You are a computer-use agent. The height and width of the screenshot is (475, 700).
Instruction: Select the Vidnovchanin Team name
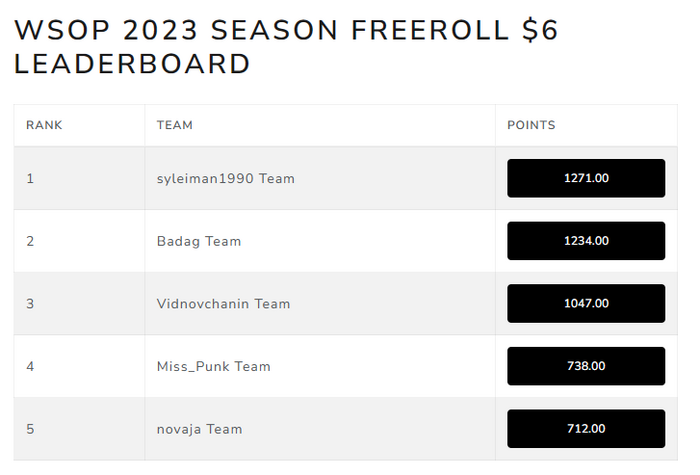223,304
